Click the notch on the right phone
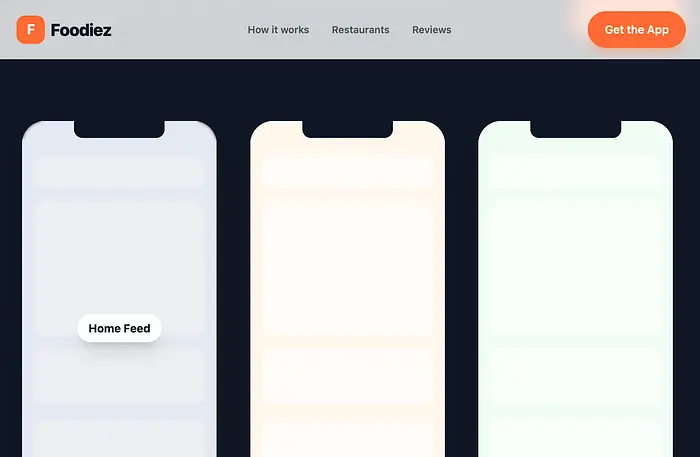Screen dimensions: 700x457 coord(575,129)
